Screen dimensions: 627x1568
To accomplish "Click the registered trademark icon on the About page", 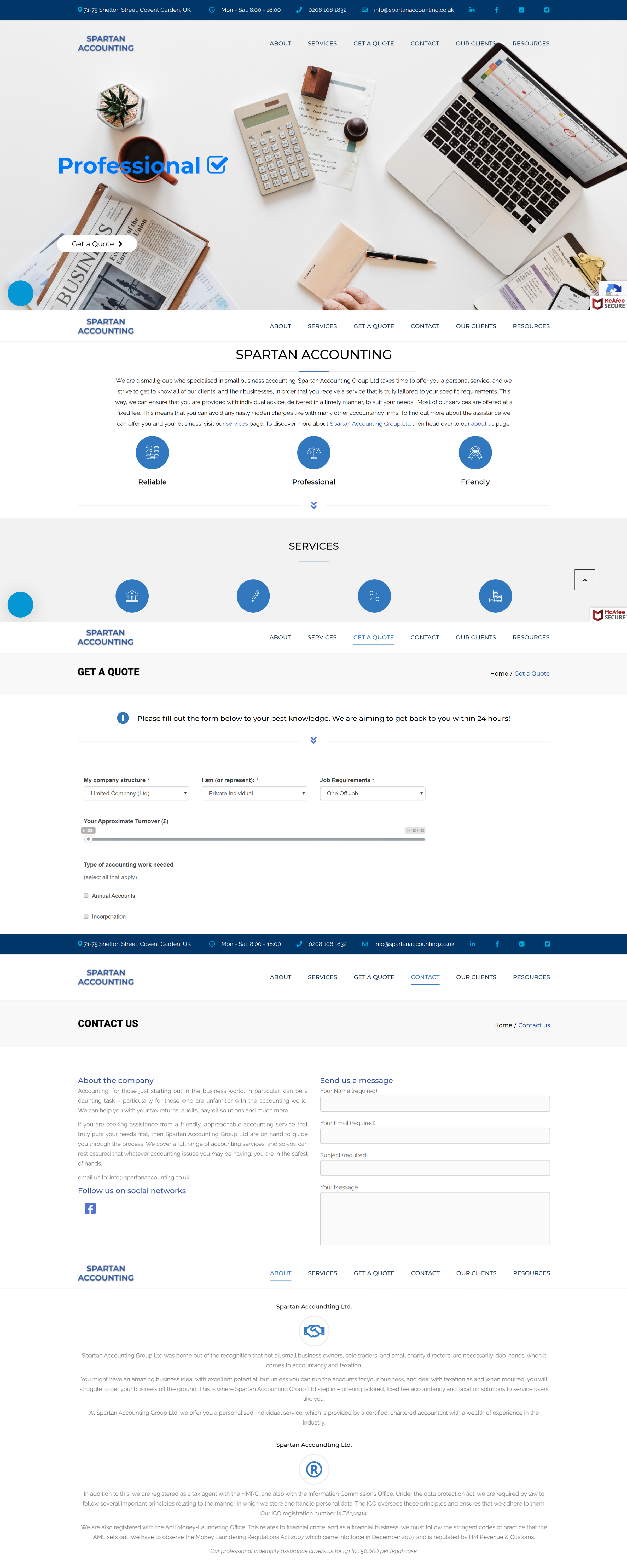I will tap(314, 1469).
